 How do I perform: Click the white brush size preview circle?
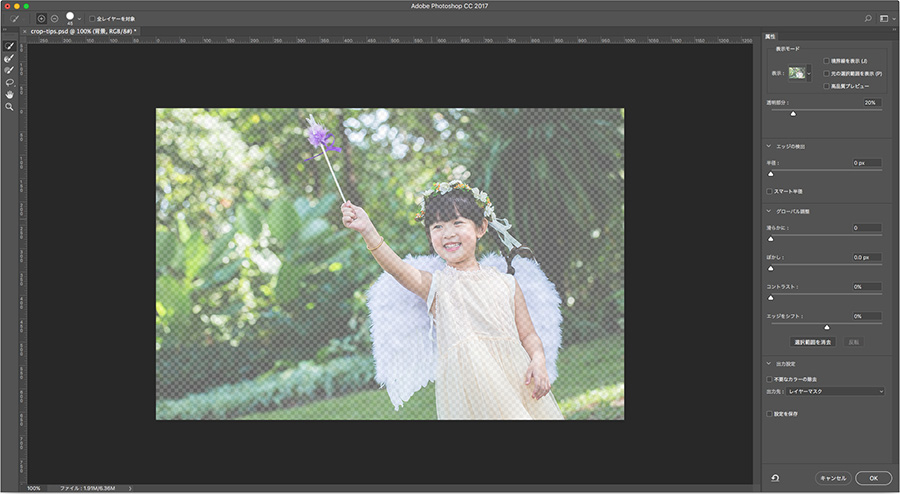pos(70,16)
